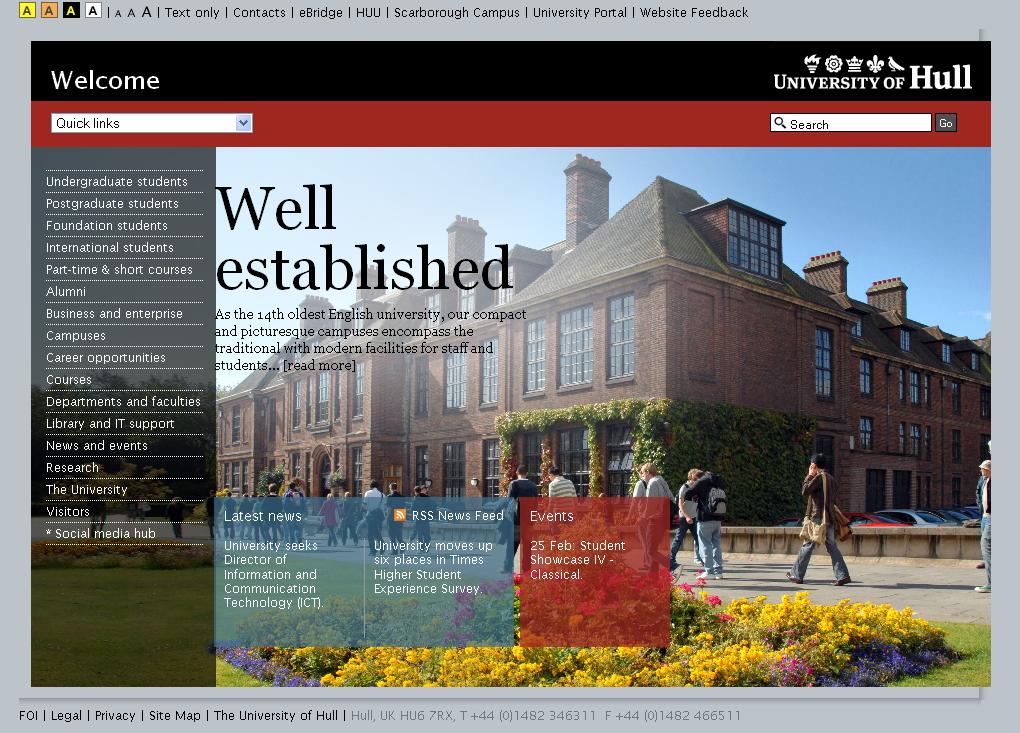Read the ICT Director news story
1020x733 pixels.
click(x=273, y=574)
